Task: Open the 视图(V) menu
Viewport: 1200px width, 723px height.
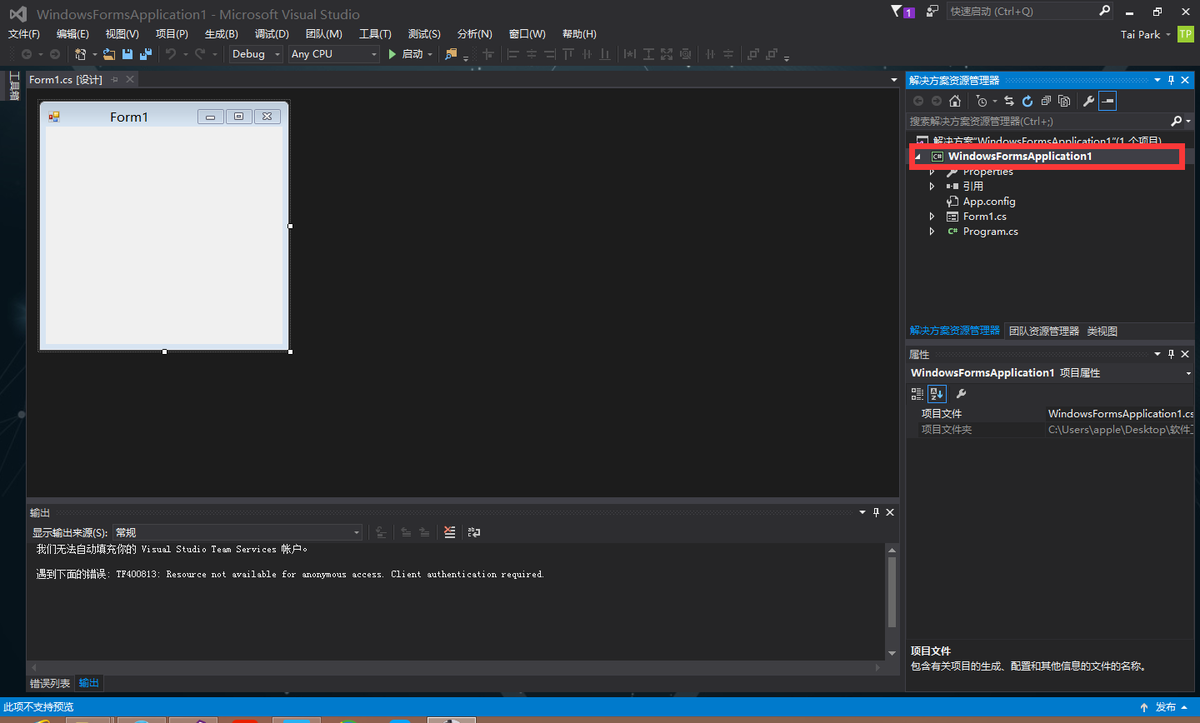Action: click(x=122, y=34)
